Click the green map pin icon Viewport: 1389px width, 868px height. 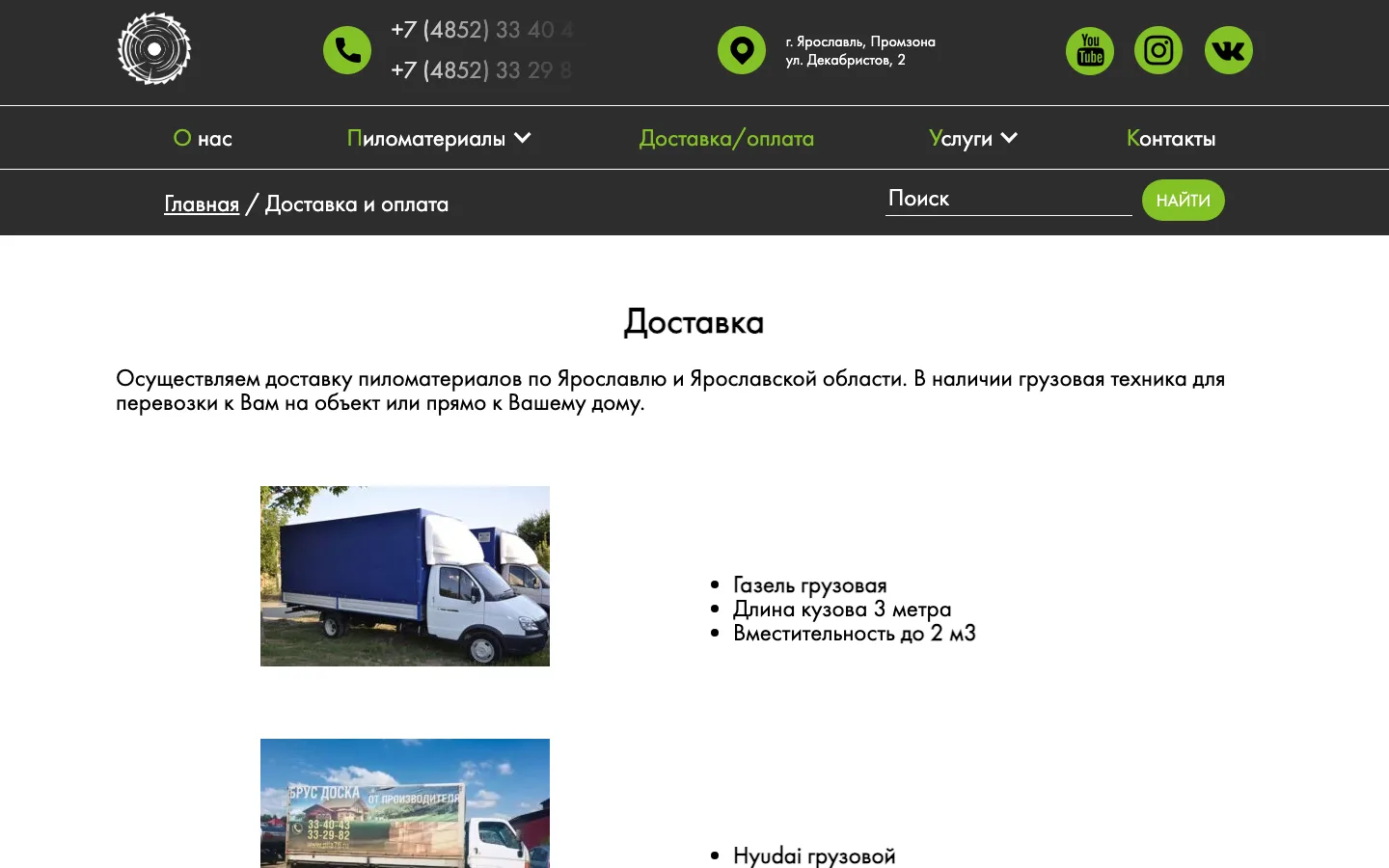pos(742,50)
